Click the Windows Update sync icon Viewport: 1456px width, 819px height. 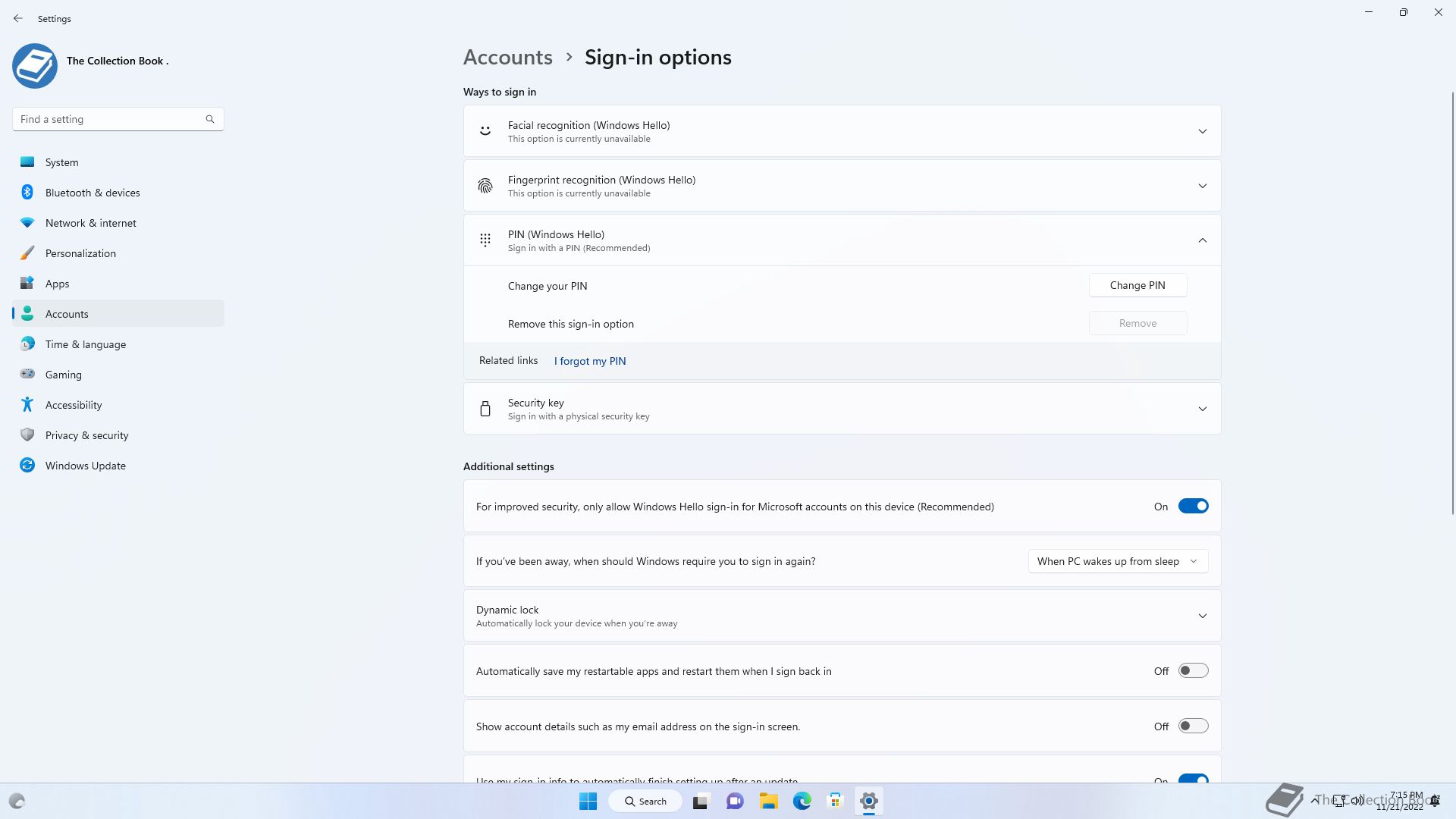pyautogui.click(x=27, y=465)
